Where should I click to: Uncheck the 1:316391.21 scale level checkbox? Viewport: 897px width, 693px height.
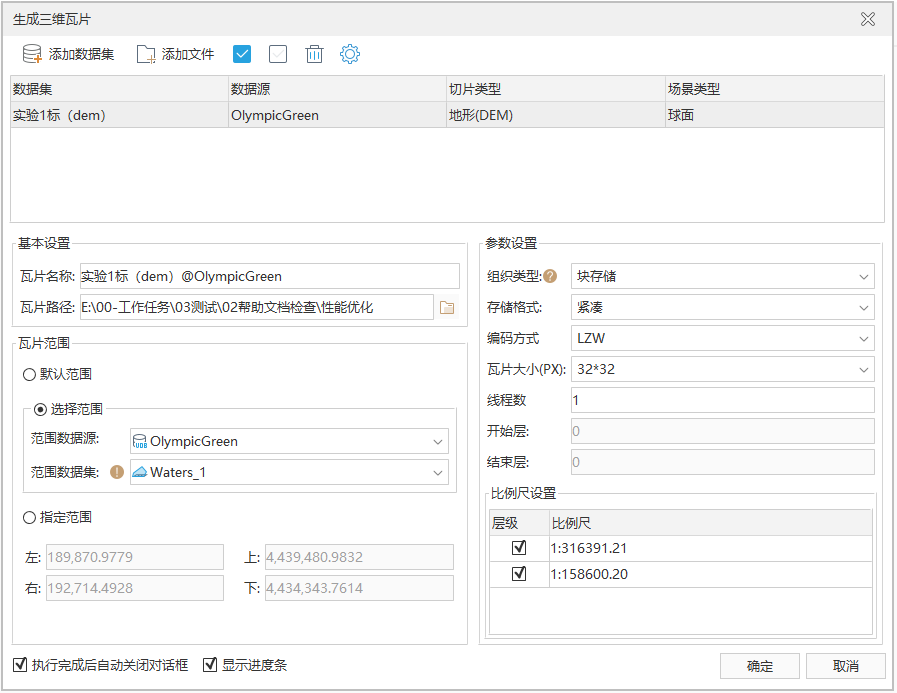coord(518,548)
